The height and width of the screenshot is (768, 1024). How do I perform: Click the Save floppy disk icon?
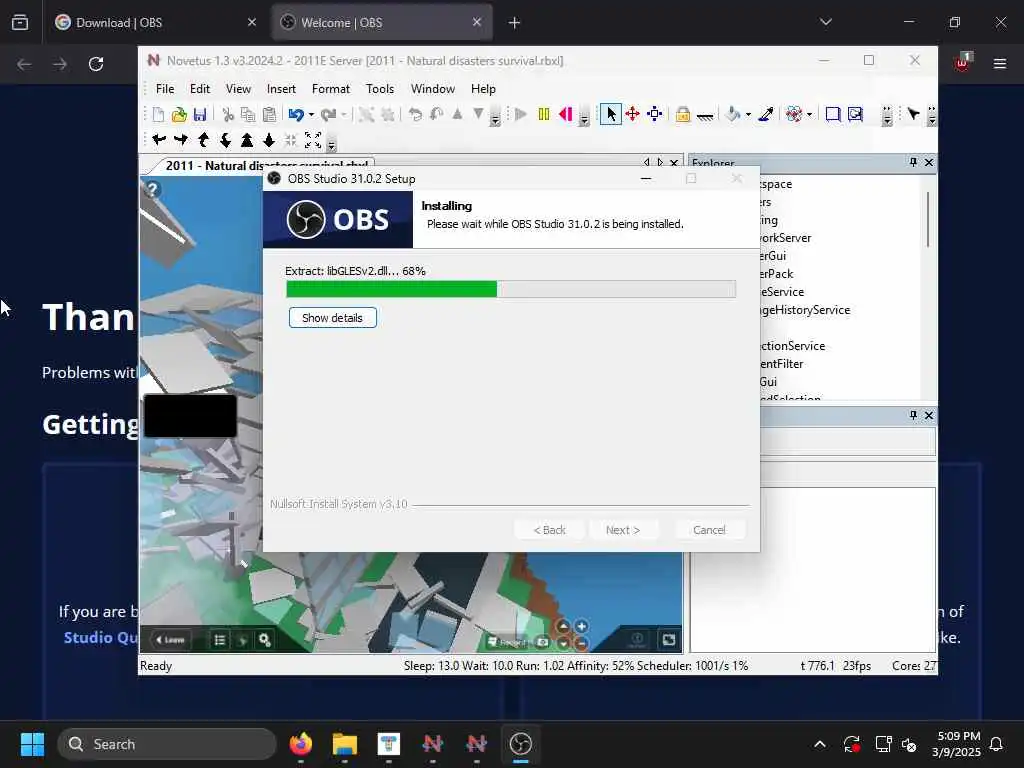click(x=200, y=115)
